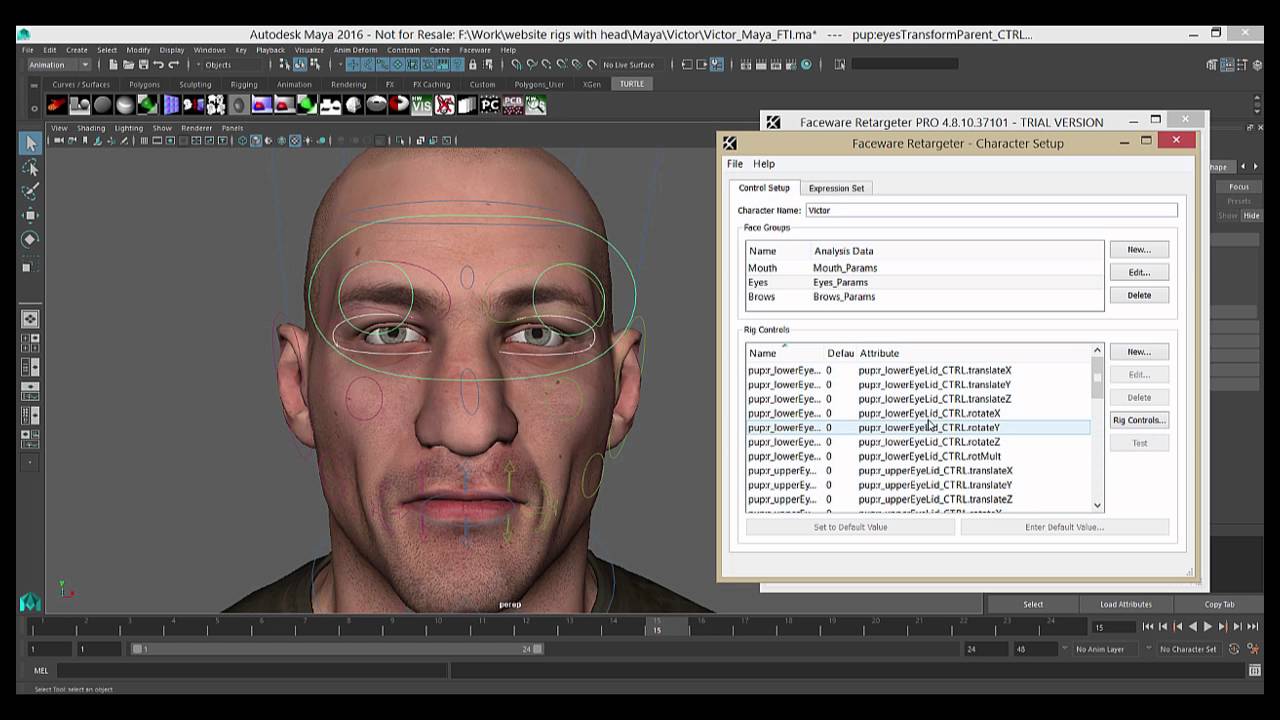Click the Save Scene disk icon
1280x720 pixels.
[x=142, y=64]
